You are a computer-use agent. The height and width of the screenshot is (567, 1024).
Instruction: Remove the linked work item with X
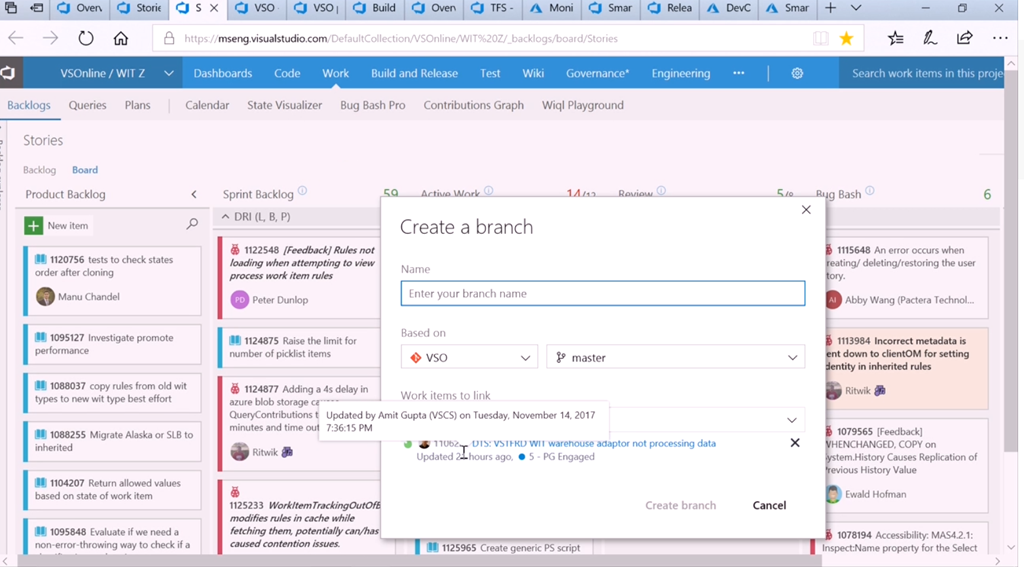point(795,443)
